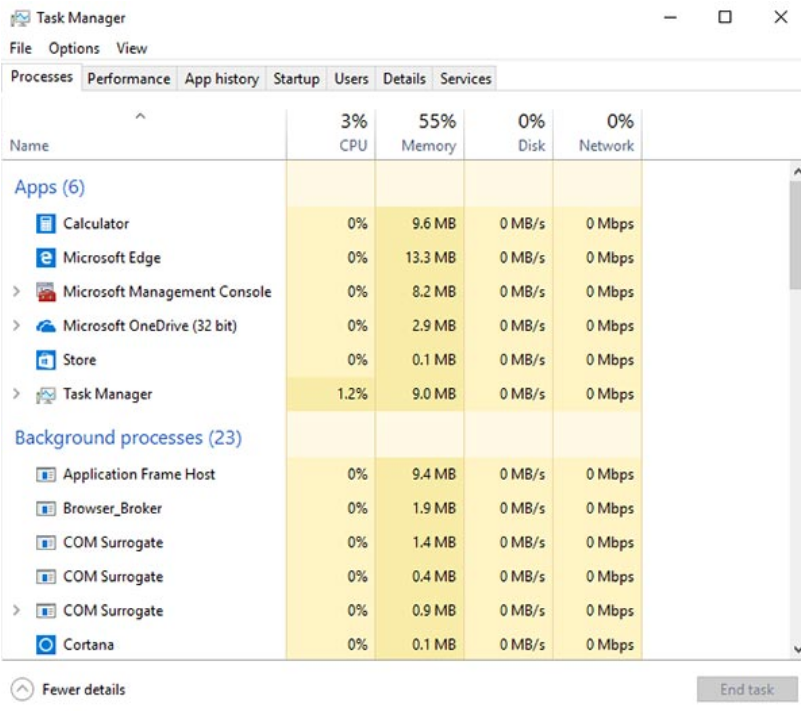Select the Calculator process name
Viewport: 801px width, 711px height.
96,224
